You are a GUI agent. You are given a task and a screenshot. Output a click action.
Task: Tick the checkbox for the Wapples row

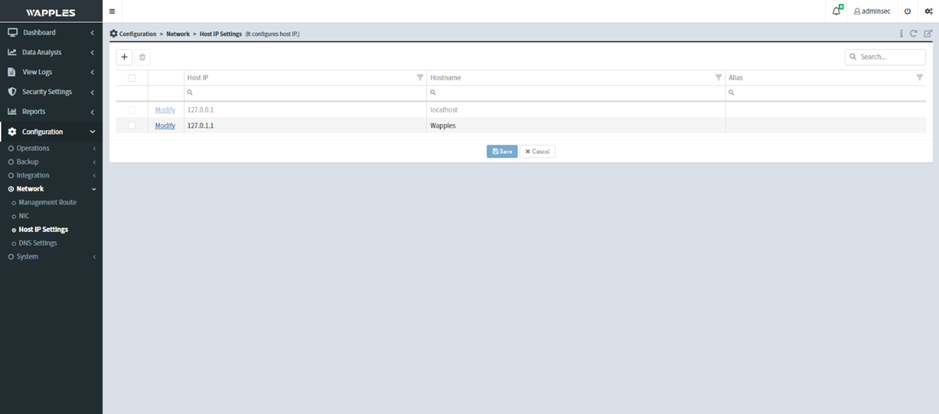point(132,126)
